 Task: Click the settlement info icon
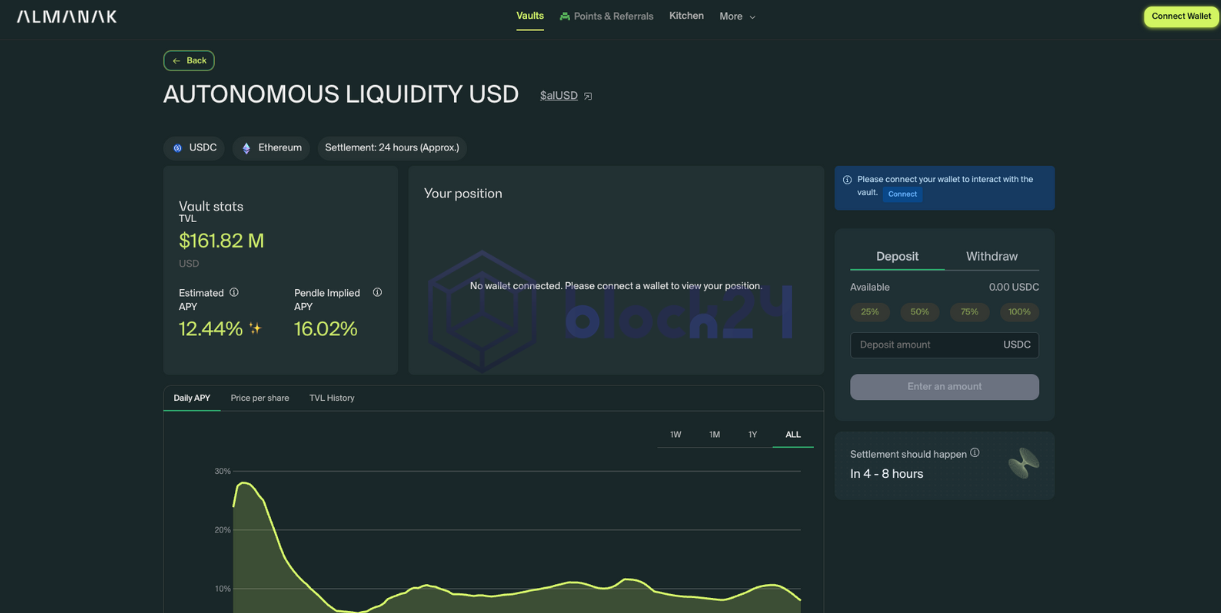click(x=975, y=453)
